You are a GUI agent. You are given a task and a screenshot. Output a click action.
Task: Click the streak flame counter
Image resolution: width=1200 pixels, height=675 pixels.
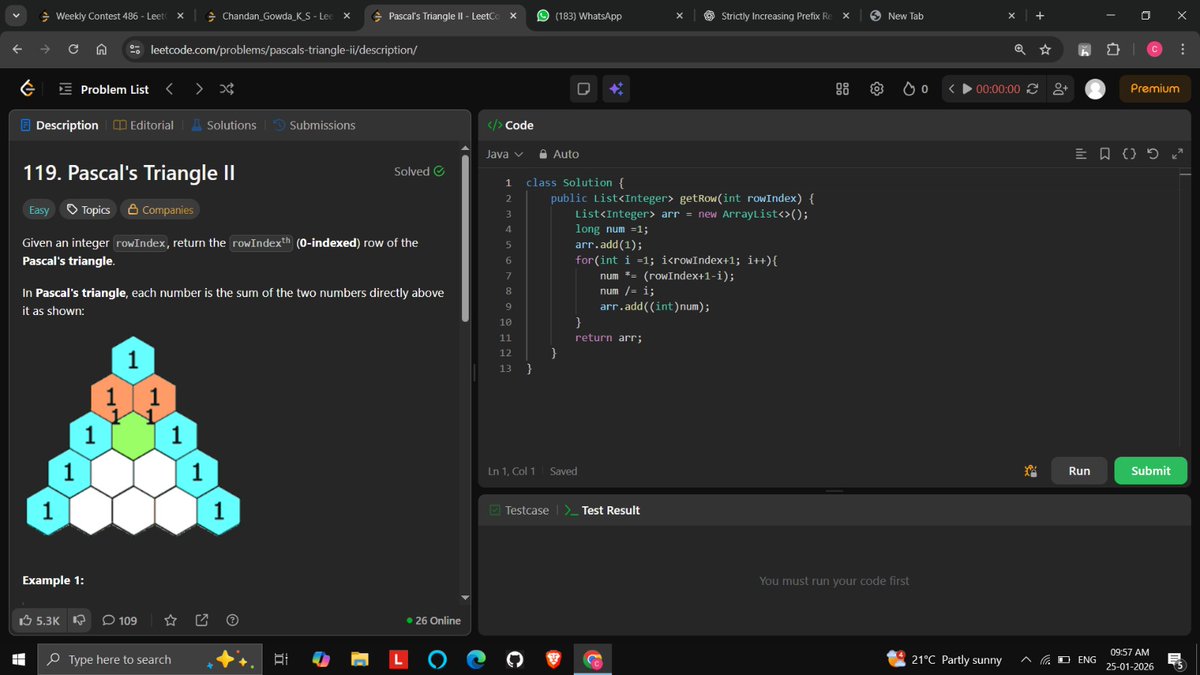915,89
